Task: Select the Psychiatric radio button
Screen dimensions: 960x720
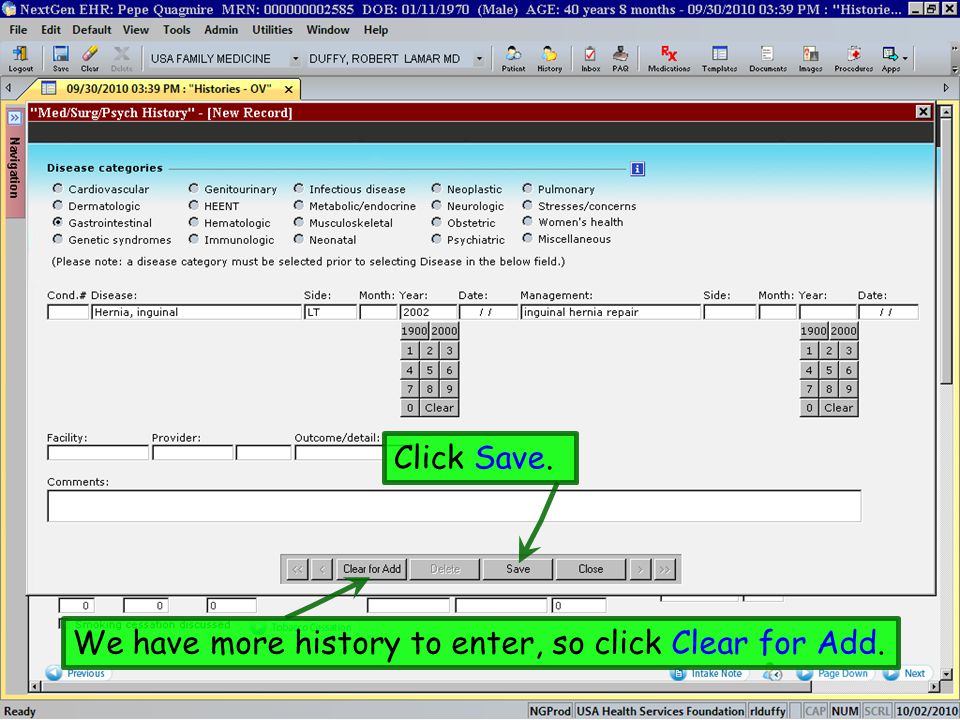Action: tap(436, 239)
